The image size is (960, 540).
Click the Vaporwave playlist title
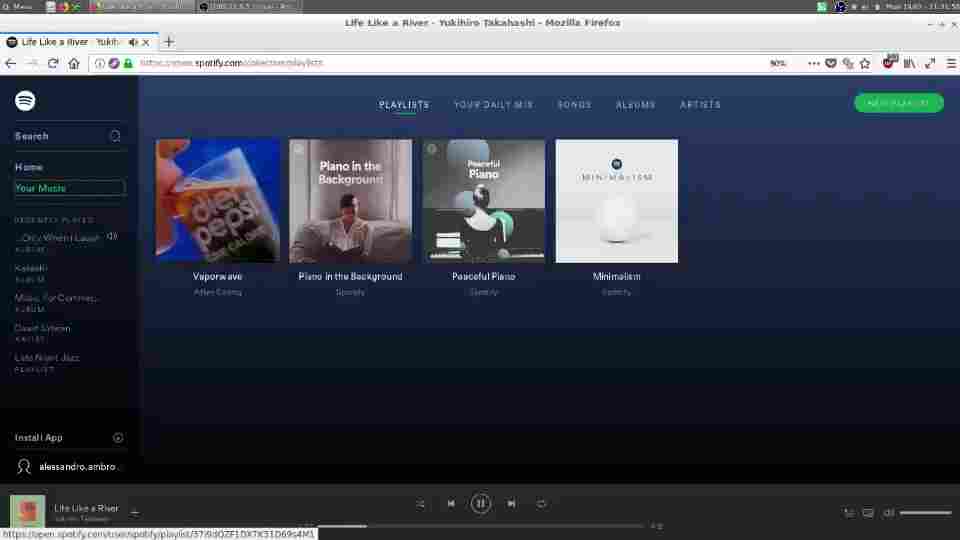(217, 276)
